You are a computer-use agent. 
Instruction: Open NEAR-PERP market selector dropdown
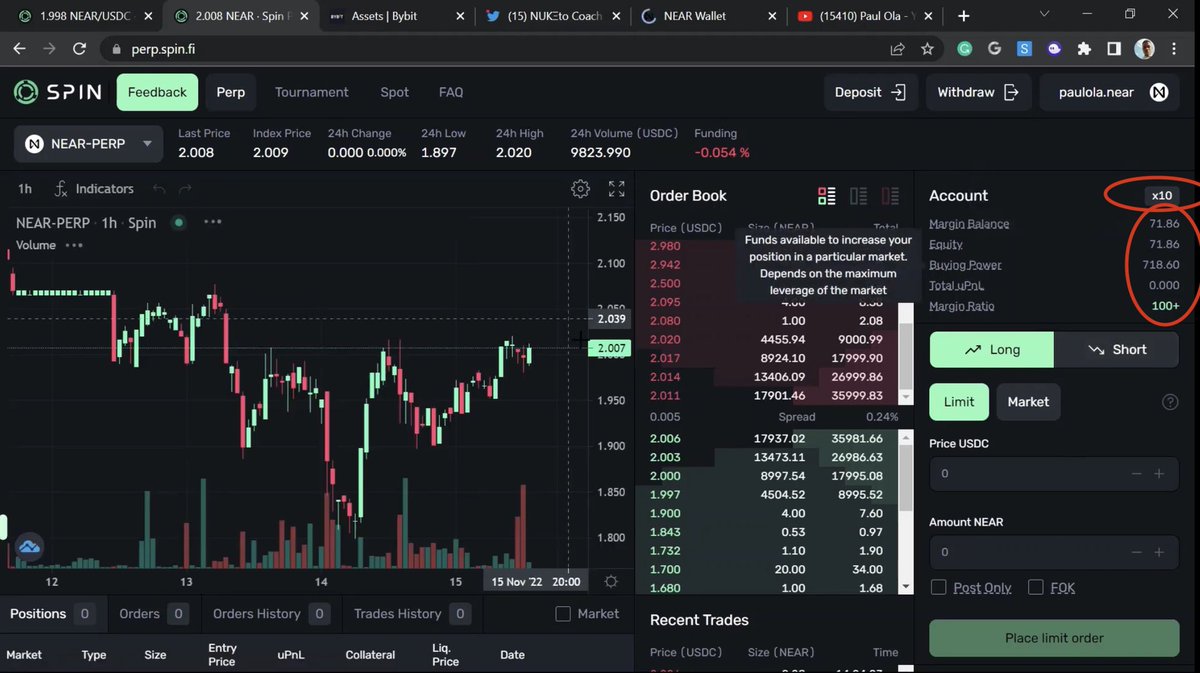pyautogui.click(x=89, y=144)
